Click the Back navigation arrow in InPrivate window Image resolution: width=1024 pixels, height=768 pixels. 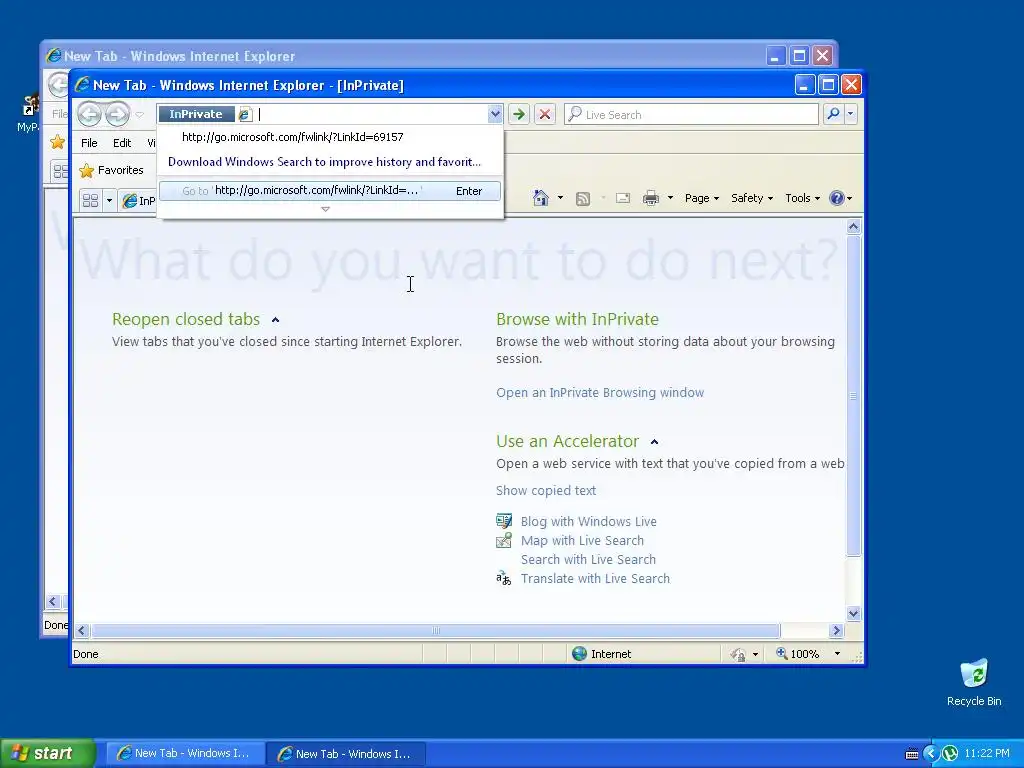tap(89, 114)
